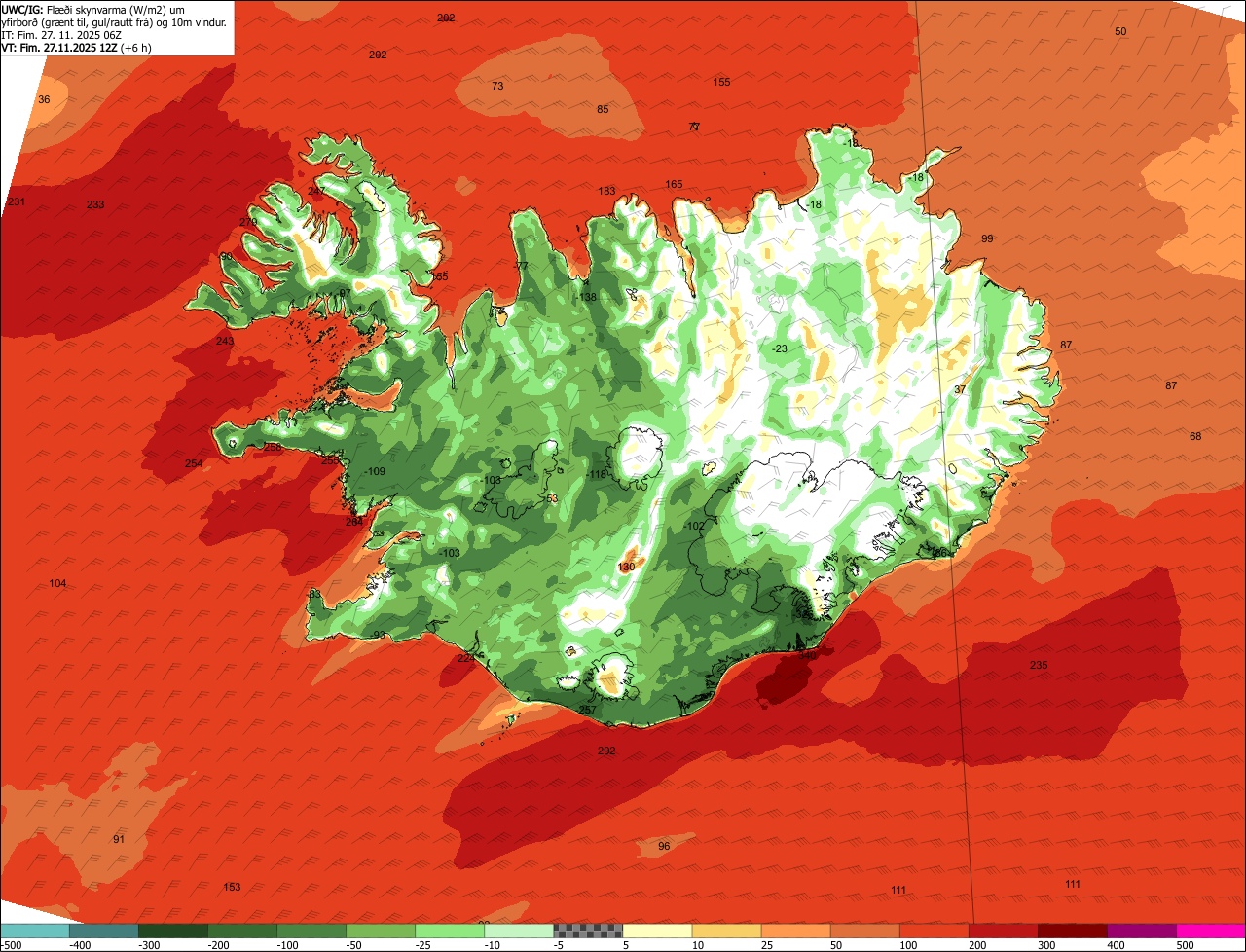Click the map value '231' near the western map edge
This screenshot has height=952, width=1246.
pos(17,201)
